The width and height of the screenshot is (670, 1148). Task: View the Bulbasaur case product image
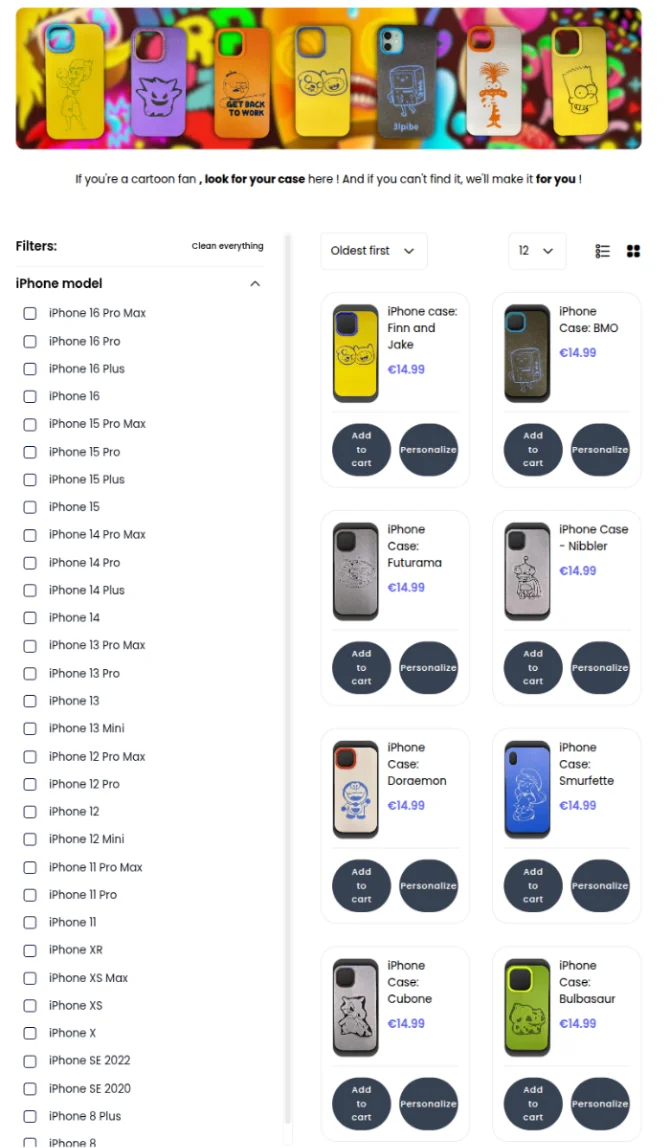[x=527, y=1007]
